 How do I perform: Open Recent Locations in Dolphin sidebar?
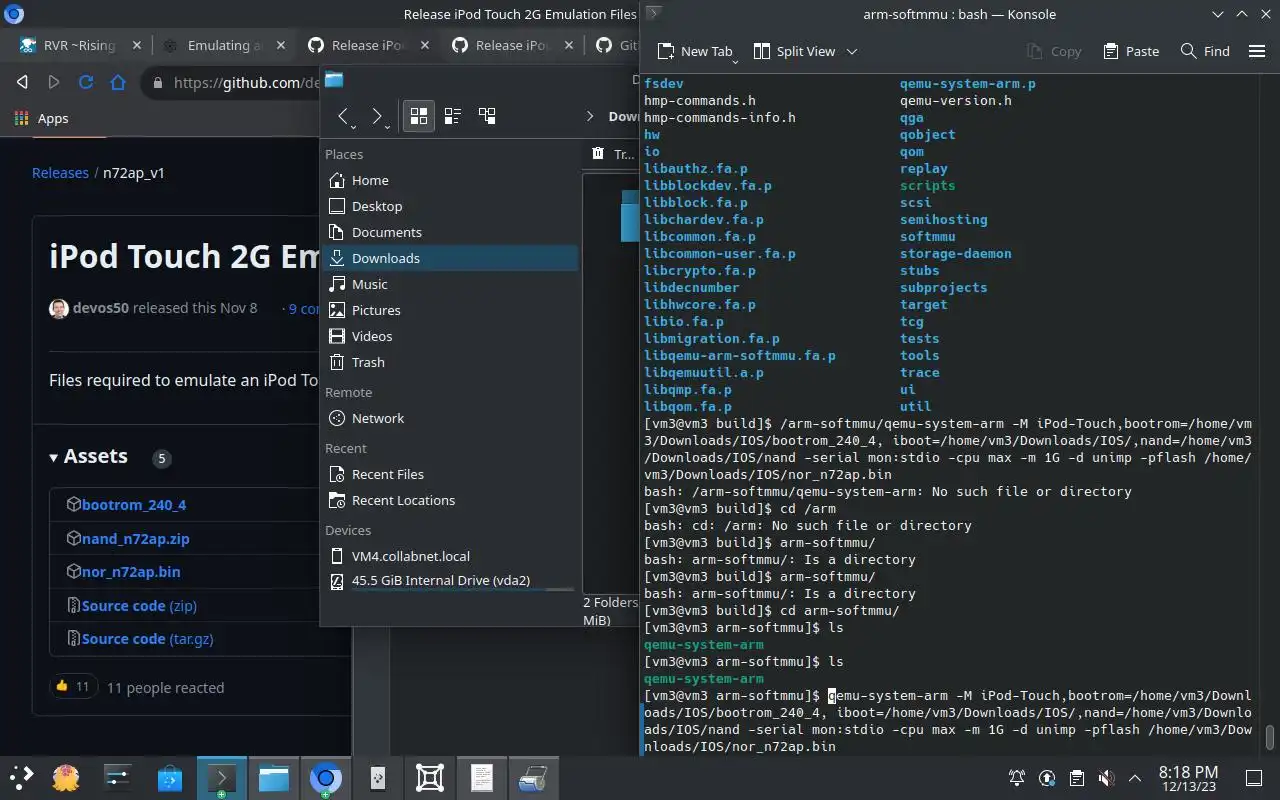coord(450,500)
